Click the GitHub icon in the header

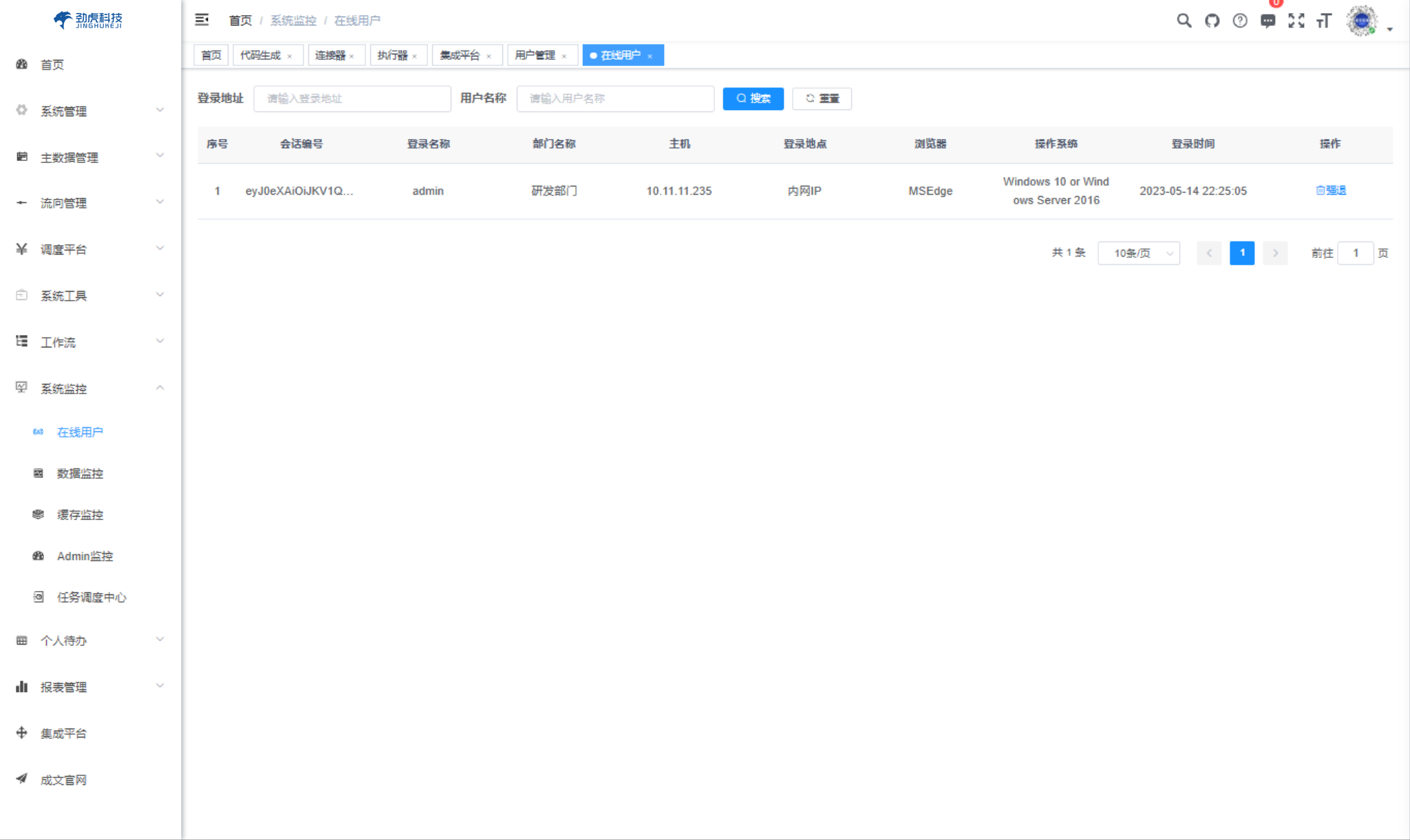tap(1212, 21)
